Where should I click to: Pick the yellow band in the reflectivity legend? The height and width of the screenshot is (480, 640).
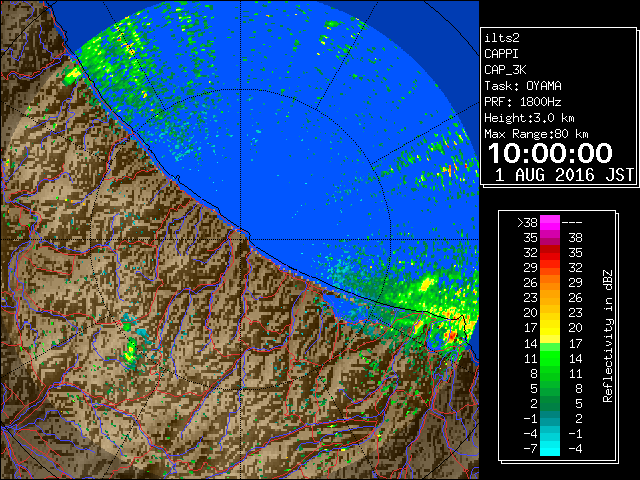tap(550, 328)
